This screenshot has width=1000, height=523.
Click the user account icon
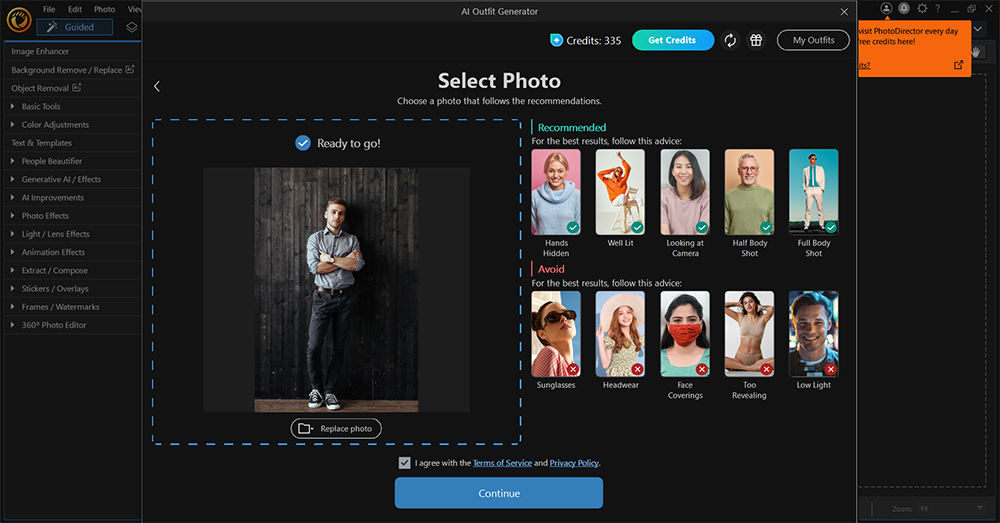pos(886,8)
